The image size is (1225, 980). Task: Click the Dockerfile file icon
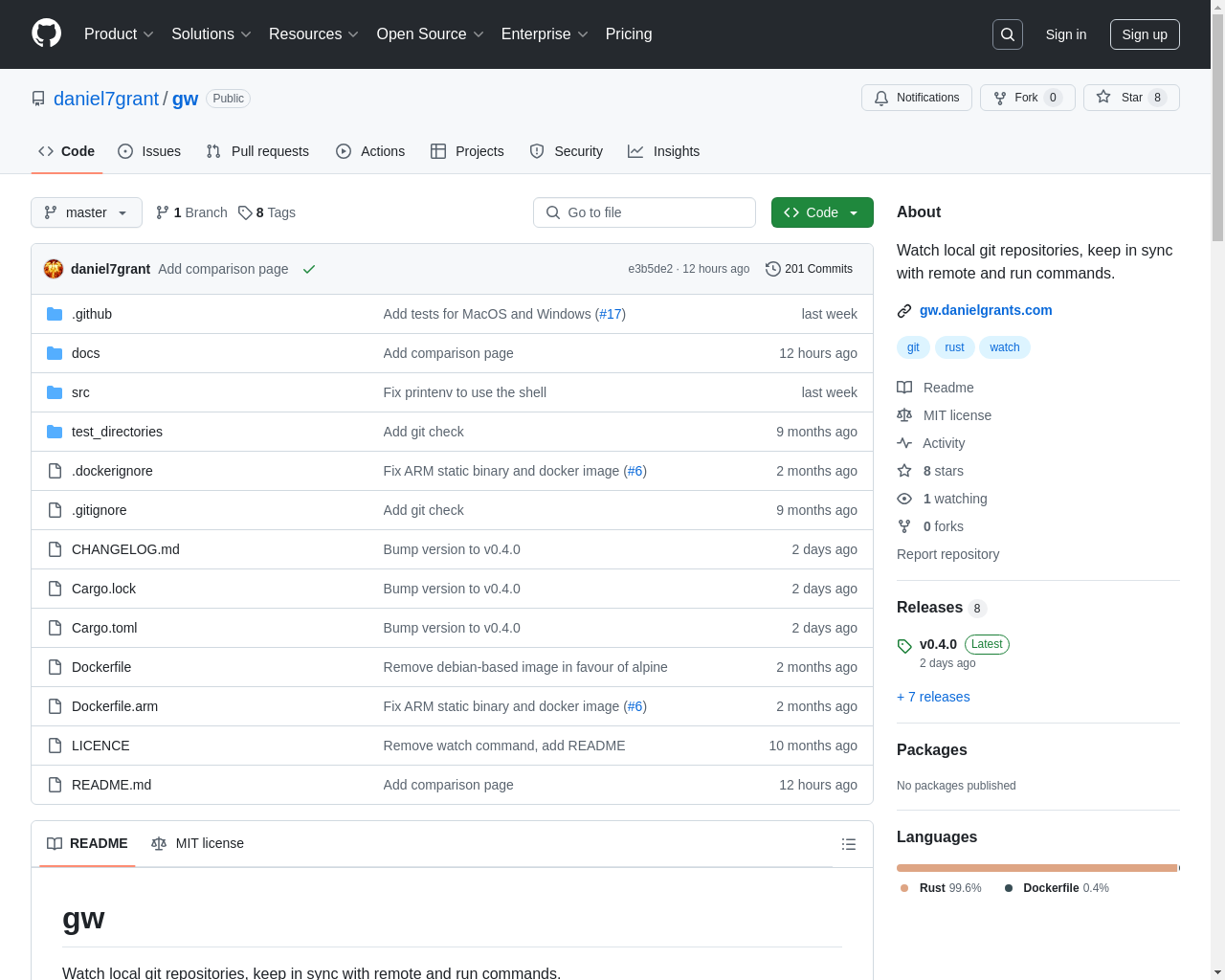click(55, 667)
